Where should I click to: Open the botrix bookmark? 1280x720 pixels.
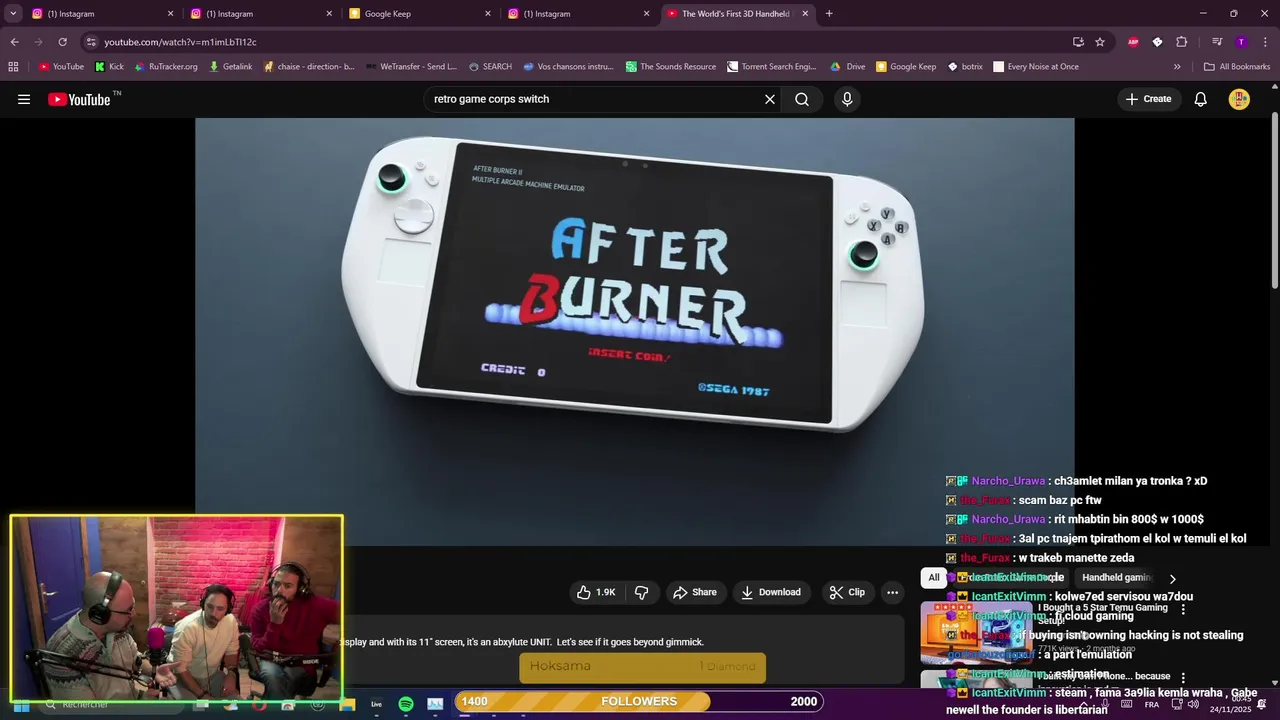pos(966,67)
